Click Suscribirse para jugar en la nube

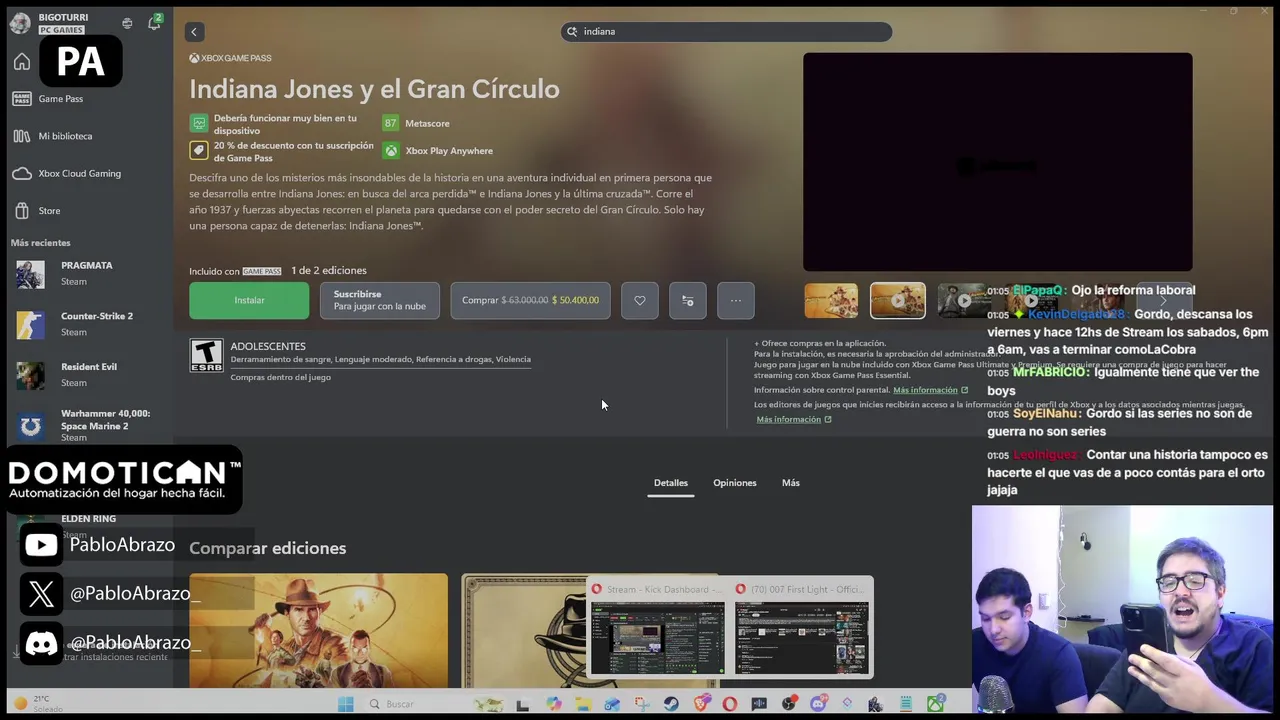pos(379,300)
